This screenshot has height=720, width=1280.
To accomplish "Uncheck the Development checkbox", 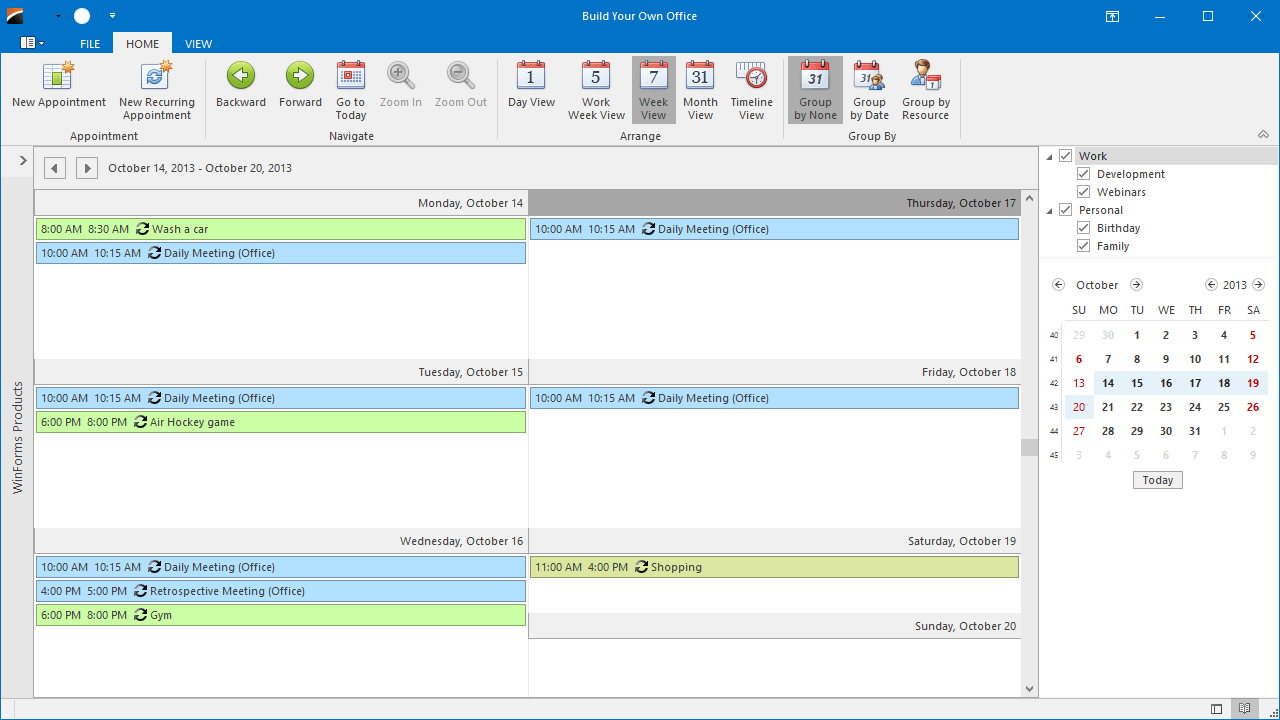I will [1083, 174].
